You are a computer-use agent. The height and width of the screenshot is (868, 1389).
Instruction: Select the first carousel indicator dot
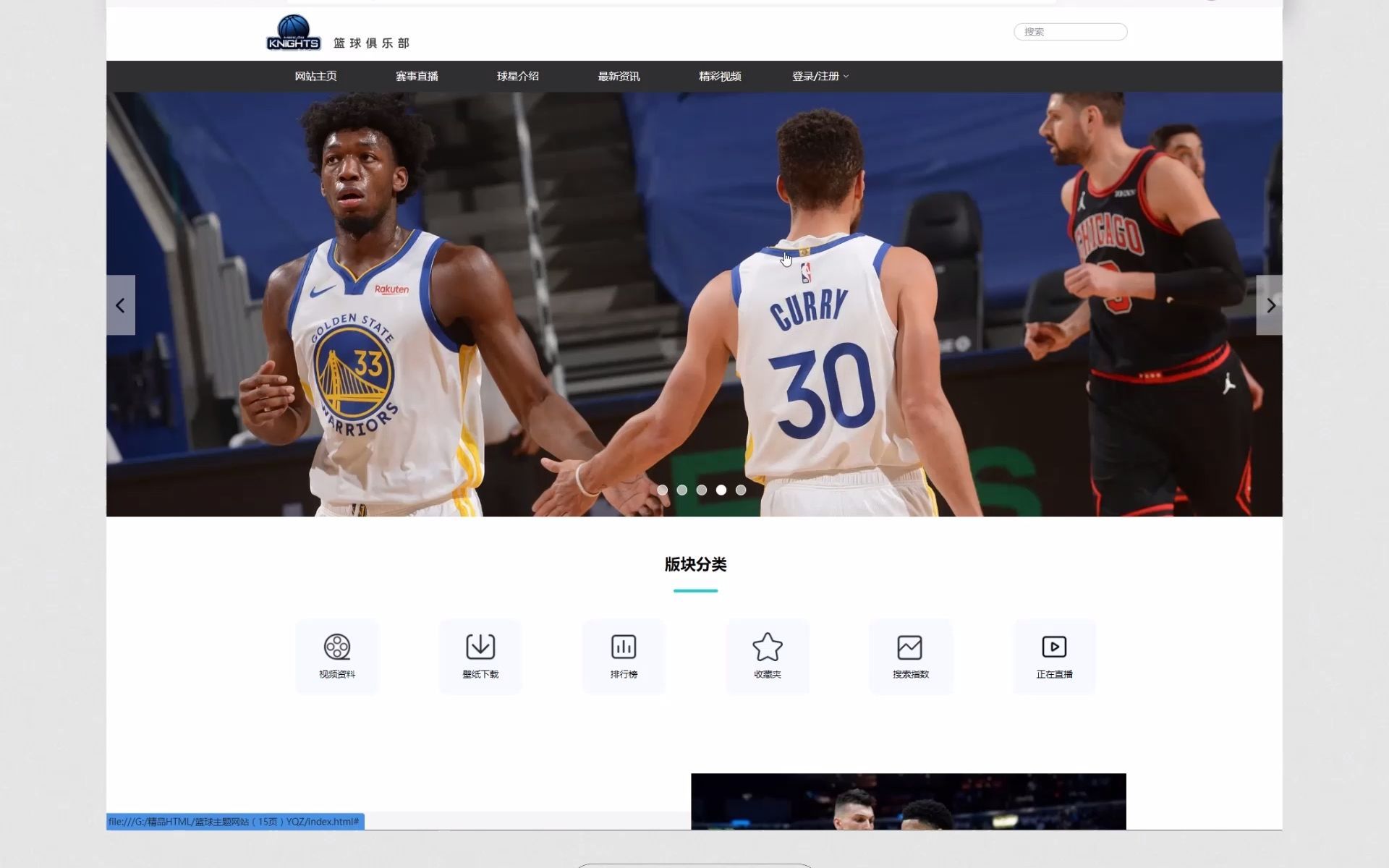(663, 490)
